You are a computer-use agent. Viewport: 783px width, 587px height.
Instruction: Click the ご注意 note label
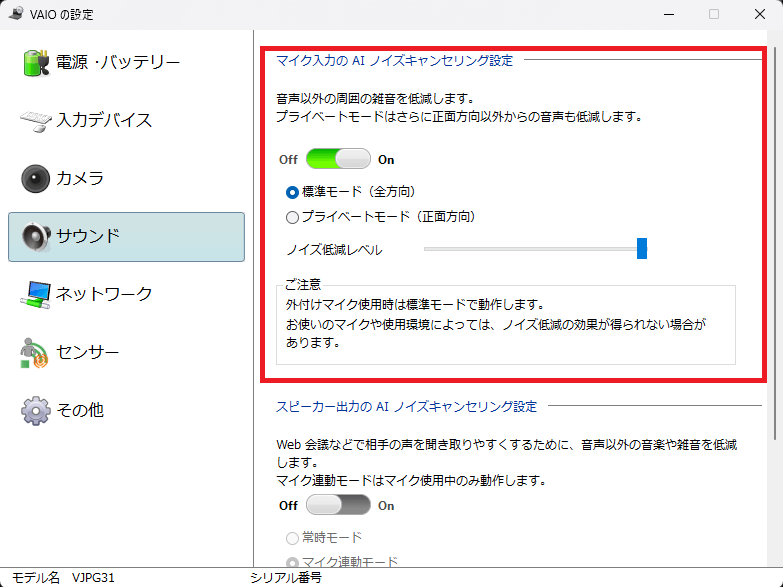click(303, 285)
